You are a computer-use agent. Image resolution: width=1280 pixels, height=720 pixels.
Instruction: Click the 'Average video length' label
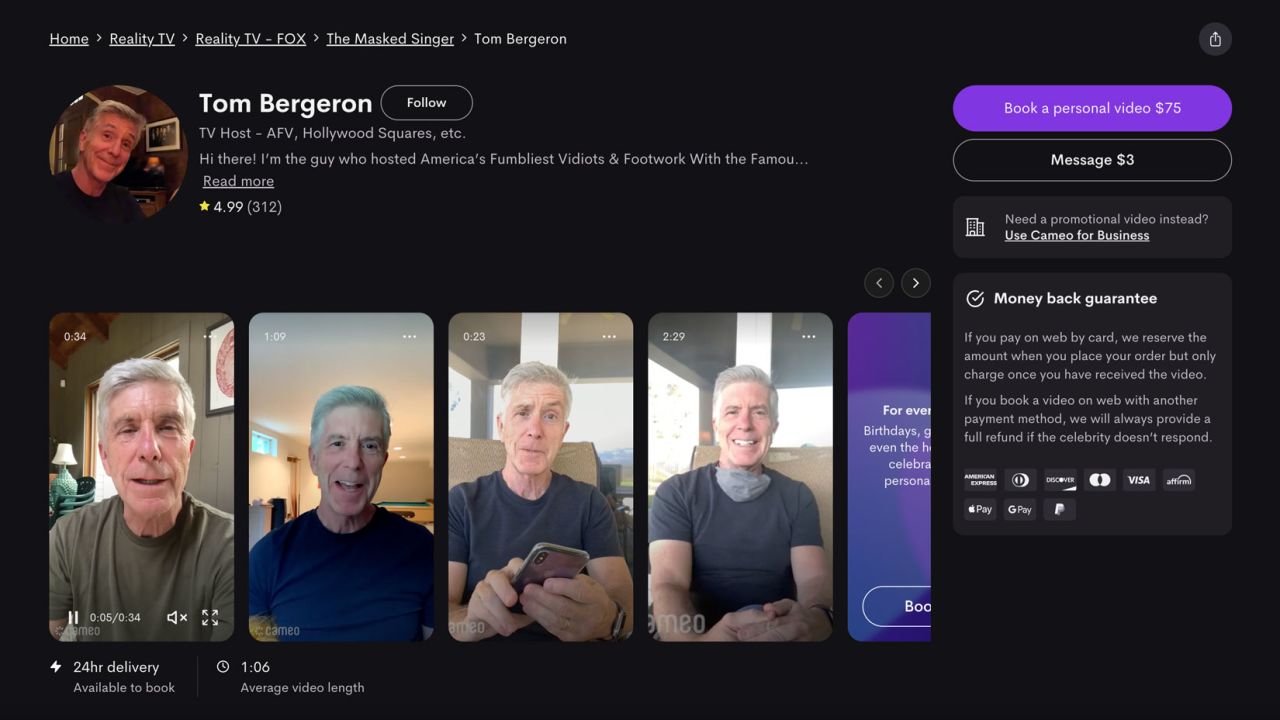[x=302, y=688]
